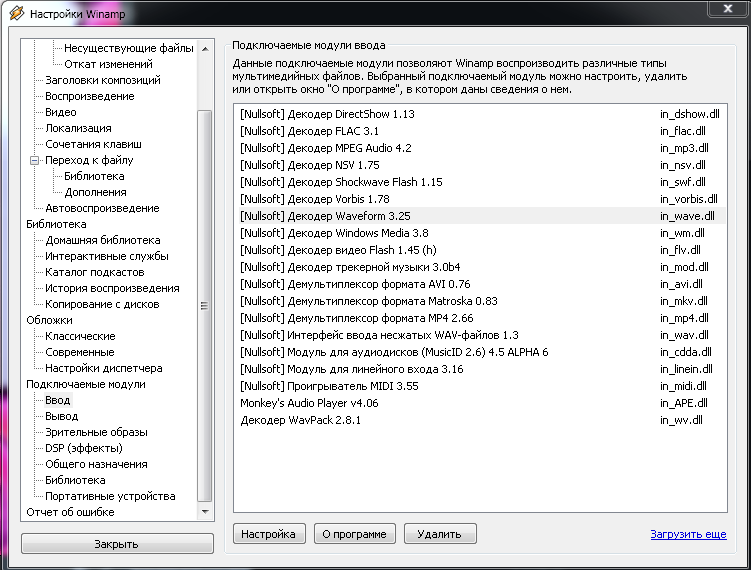Select the "Декодер Vorbis 1.78" row

point(480,199)
